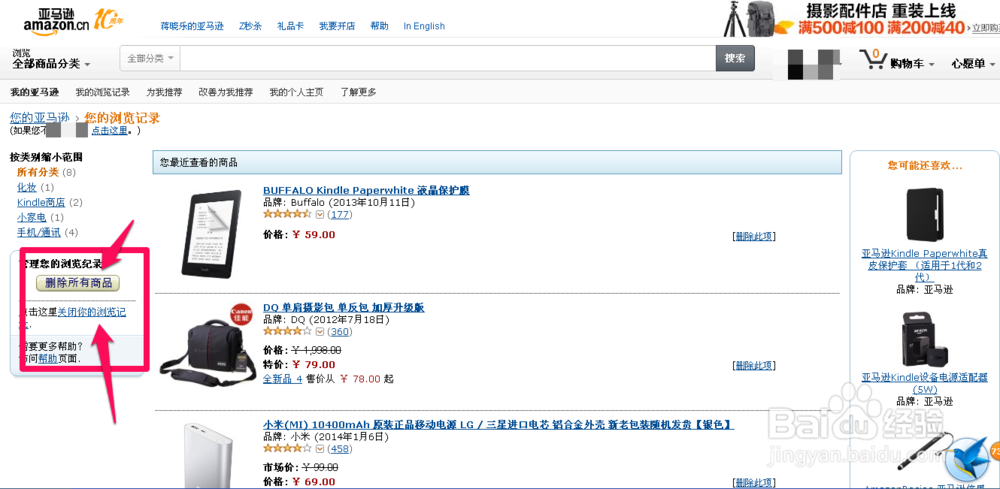This screenshot has width=1000, height=489.
Task: Open the Kindle leather case thumbnail
Action: pos(925,215)
